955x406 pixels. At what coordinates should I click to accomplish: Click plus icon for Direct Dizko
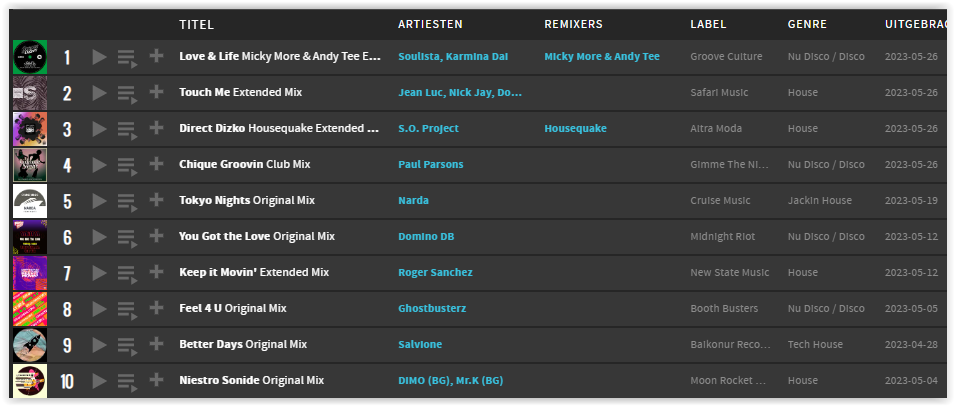tap(157, 128)
